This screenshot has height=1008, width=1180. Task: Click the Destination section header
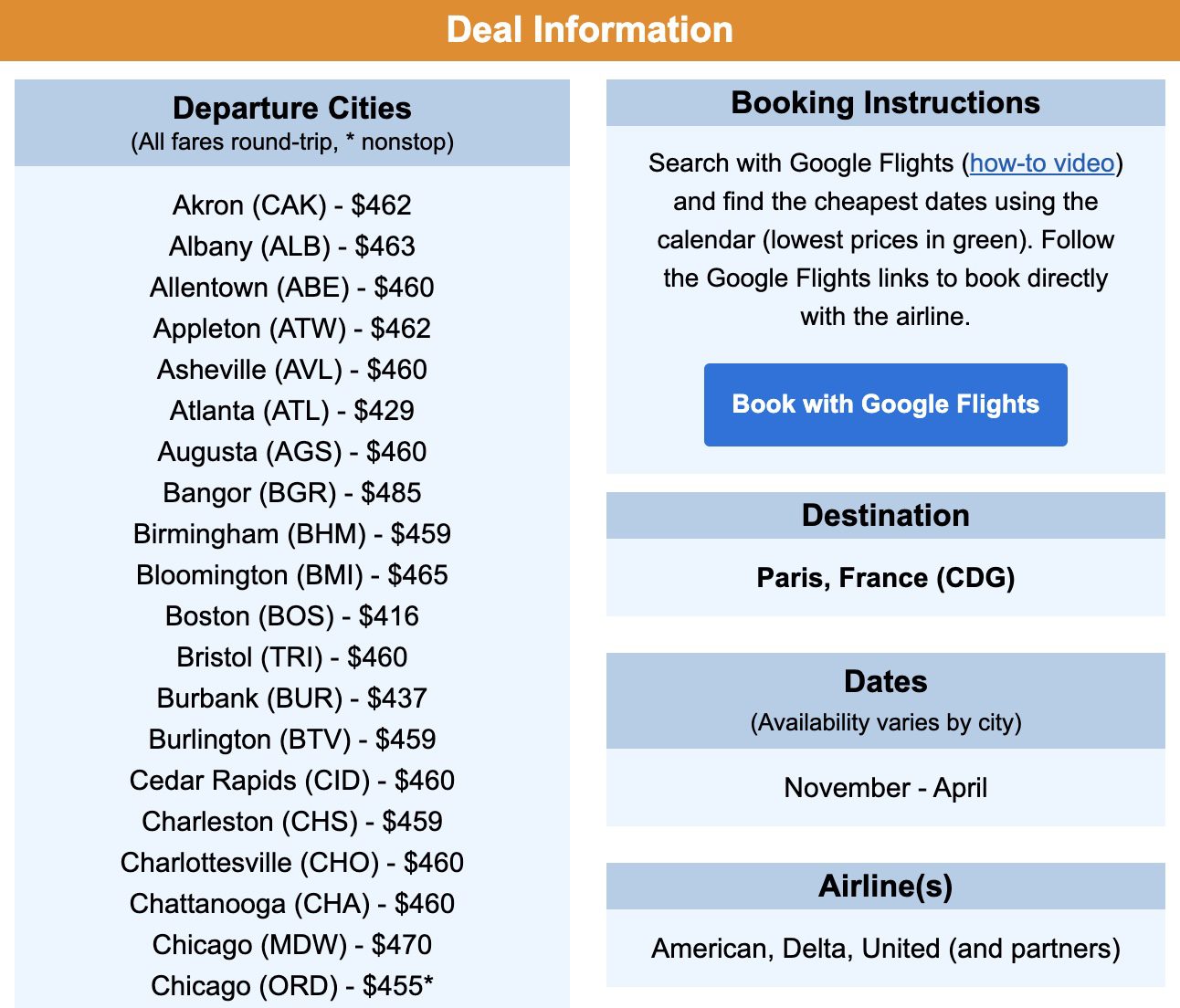click(885, 516)
